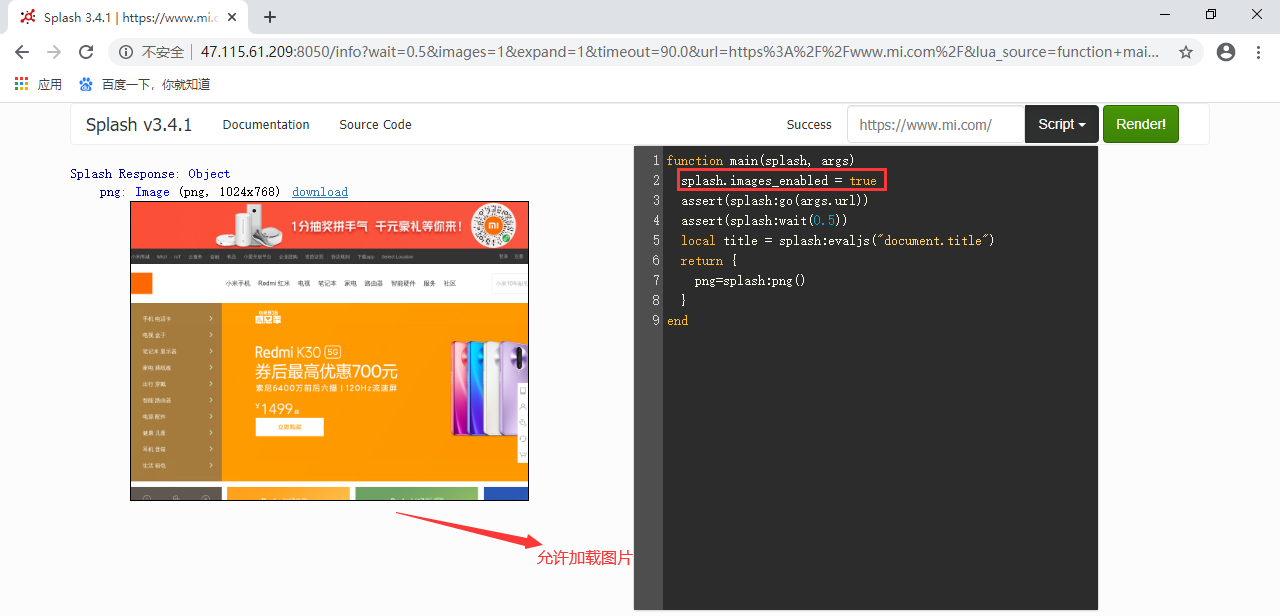Click code line with 'local title = splash:evaljs'

(838, 241)
